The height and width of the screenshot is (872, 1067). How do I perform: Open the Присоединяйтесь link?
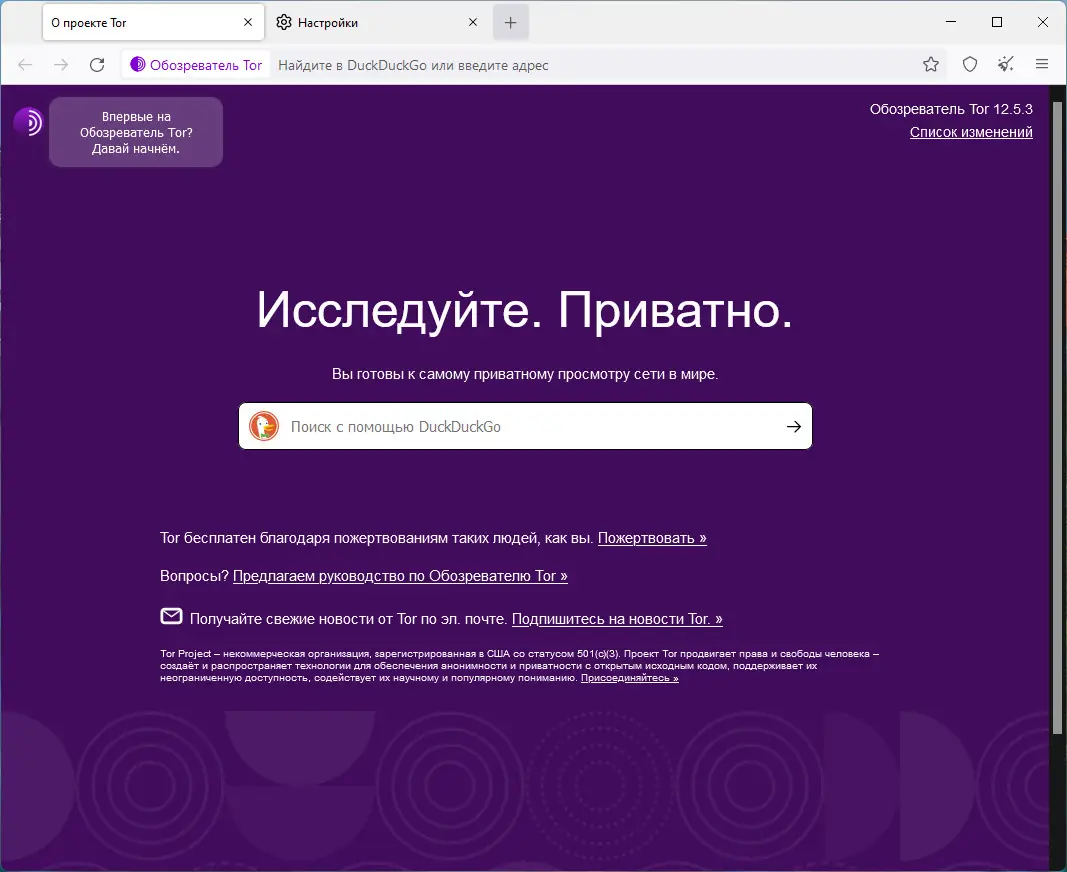pyautogui.click(x=629, y=678)
